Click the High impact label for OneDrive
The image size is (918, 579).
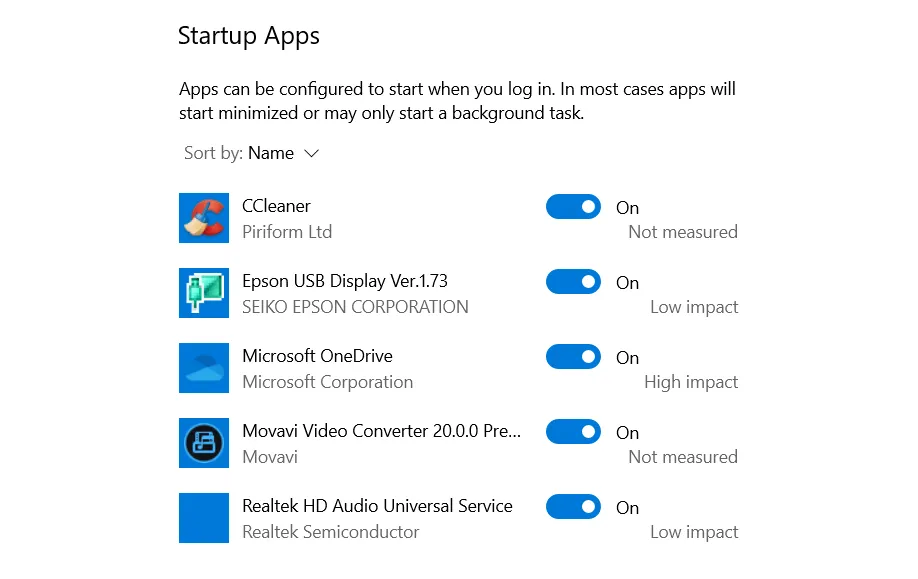(x=691, y=382)
